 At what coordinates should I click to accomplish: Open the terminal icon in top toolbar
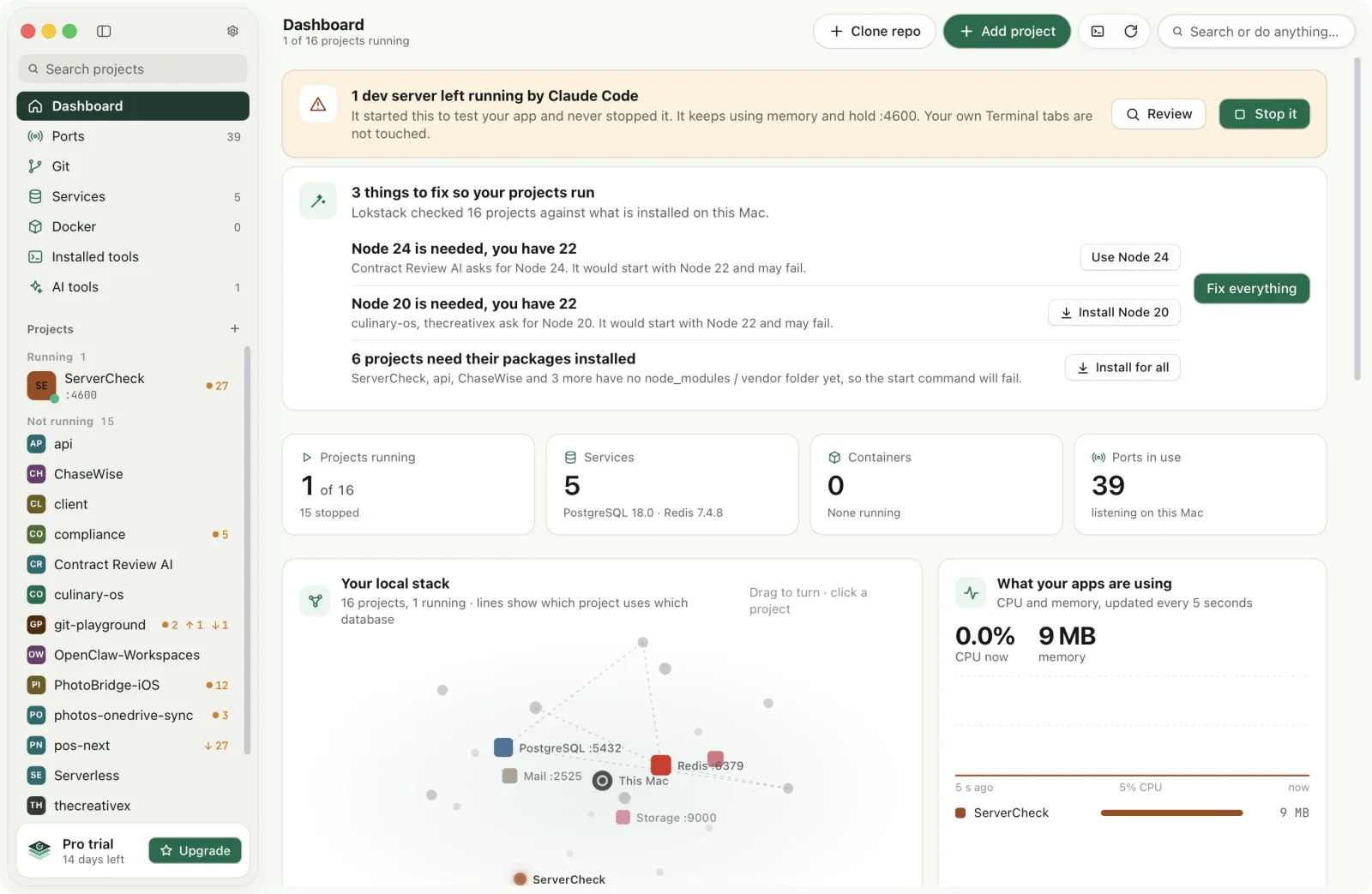tap(1098, 31)
